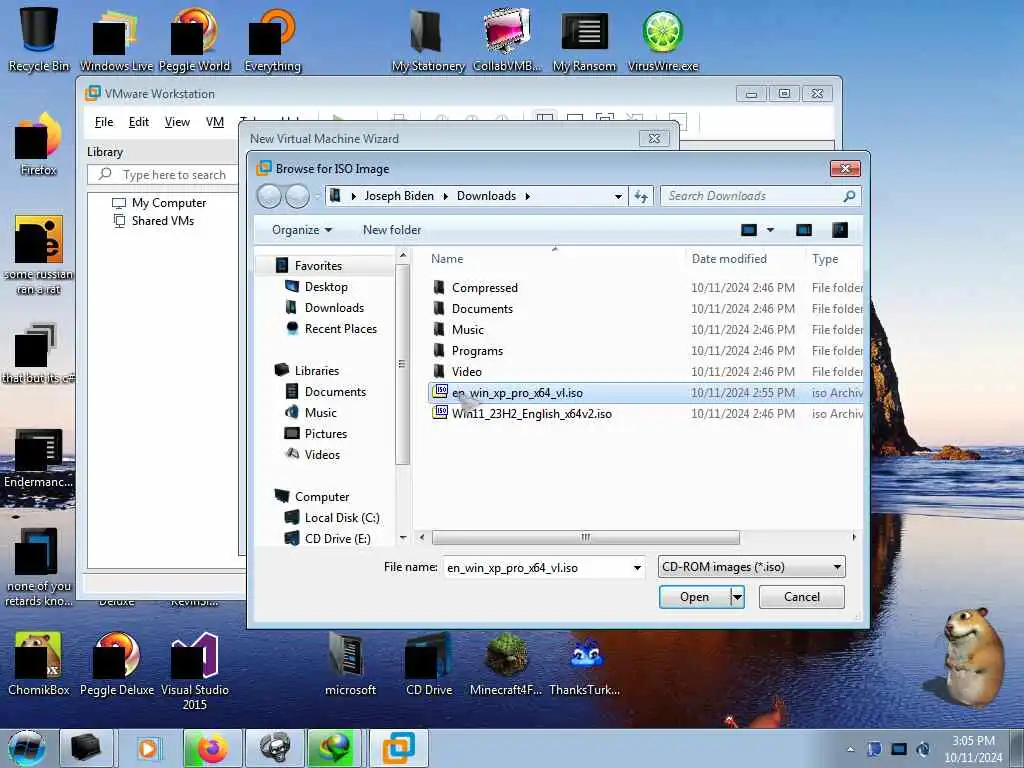Click the Back navigation arrow in the dialog
This screenshot has height=768, width=1024.
pos(269,196)
